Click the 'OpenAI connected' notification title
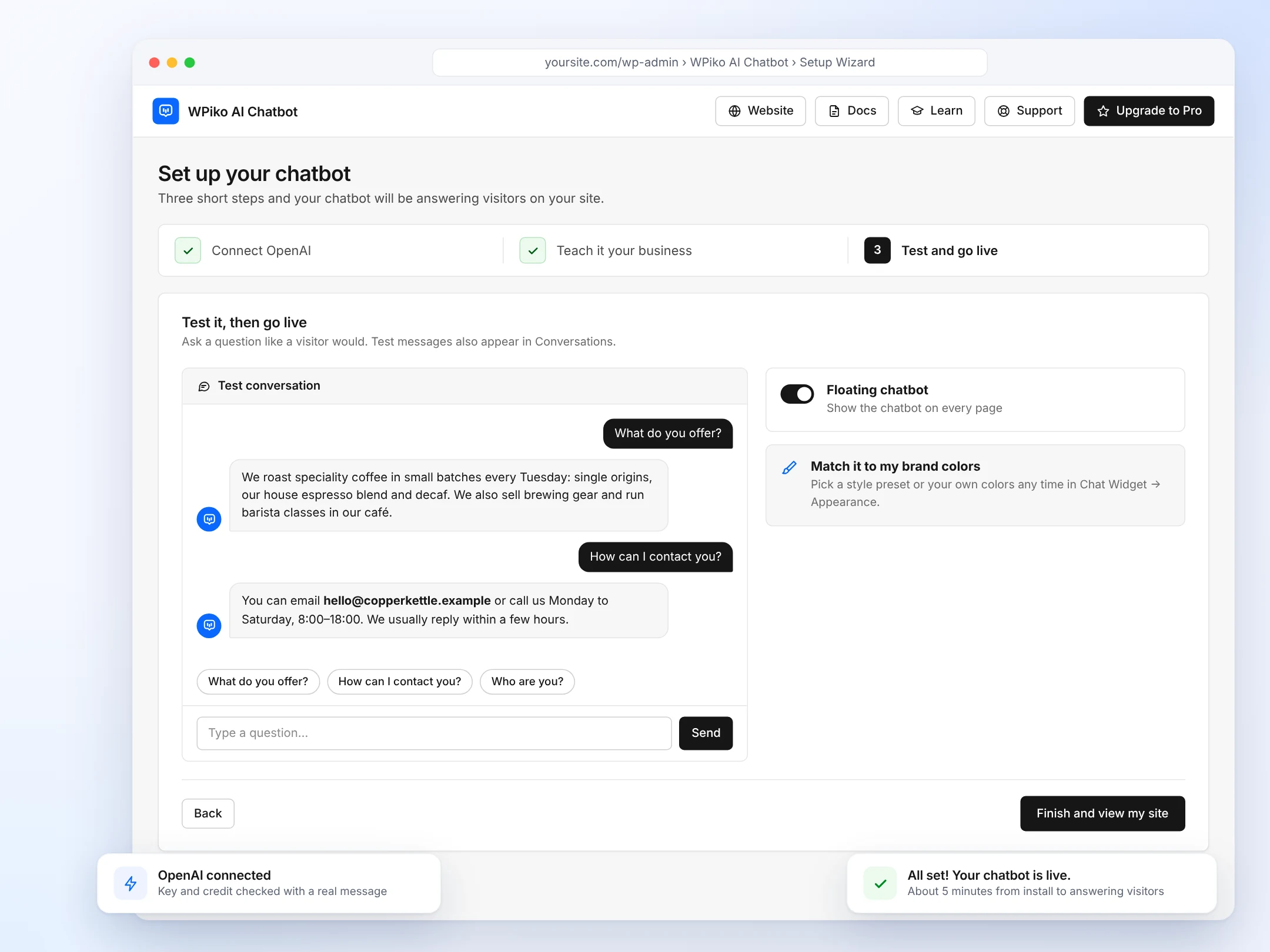1270x952 pixels. 214,875
